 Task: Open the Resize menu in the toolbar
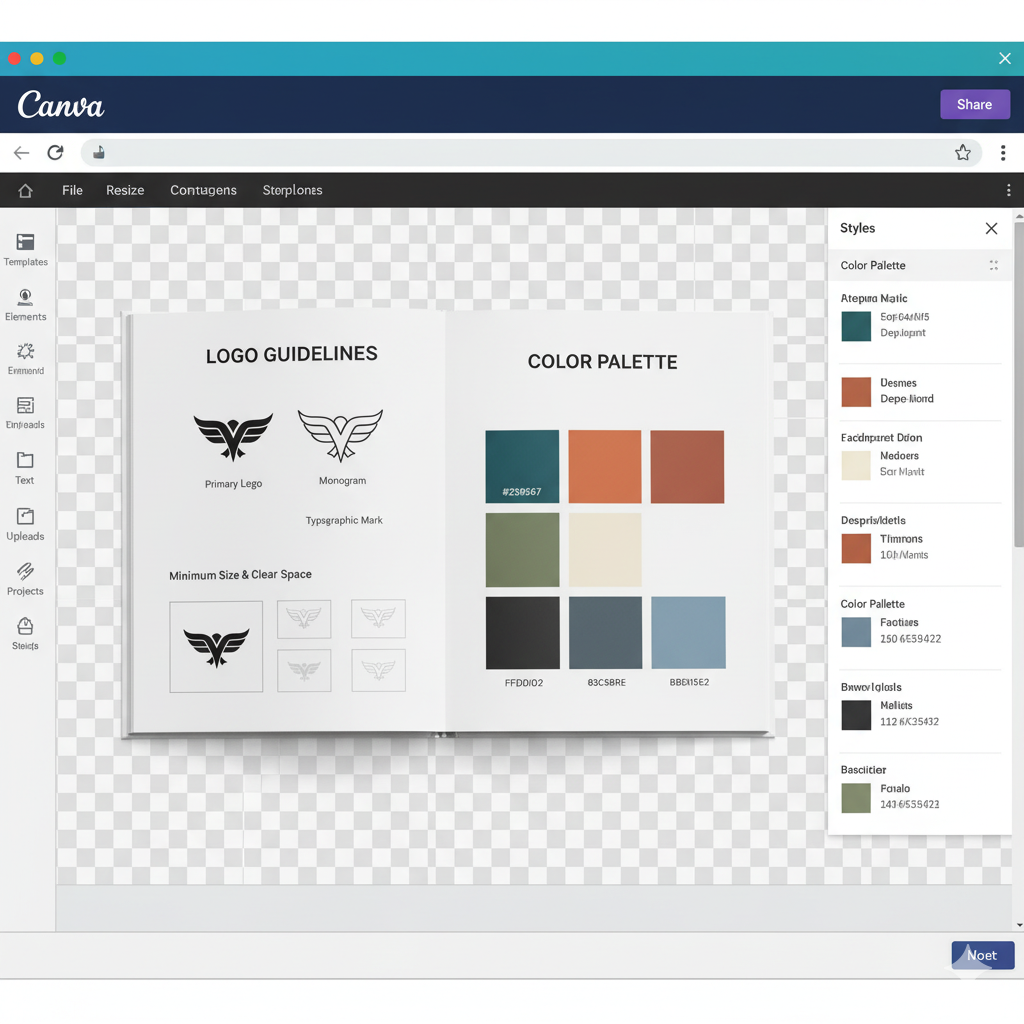click(x=124, y=190)
